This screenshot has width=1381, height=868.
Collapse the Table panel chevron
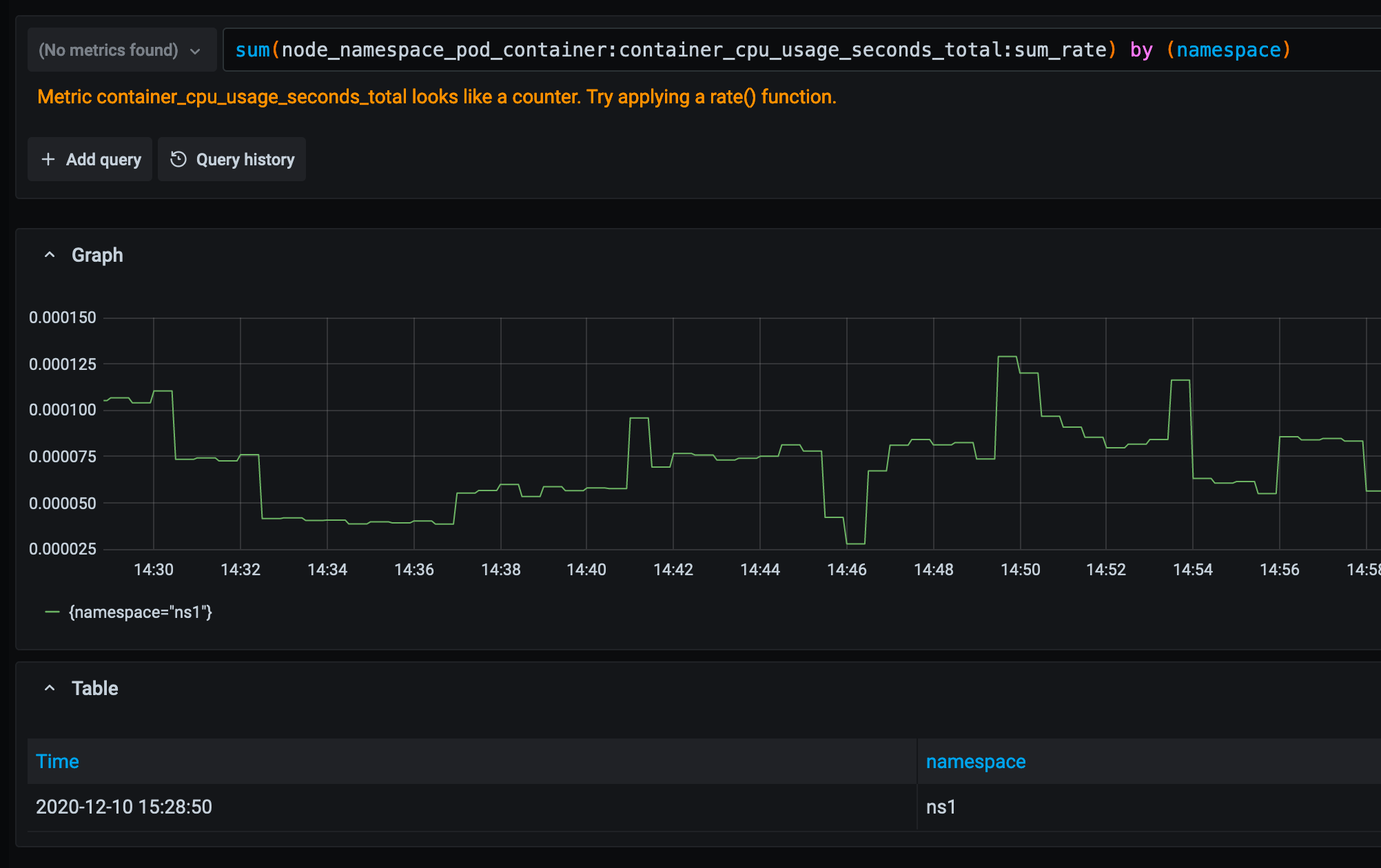pyautogui.click(x=50, y=688)
